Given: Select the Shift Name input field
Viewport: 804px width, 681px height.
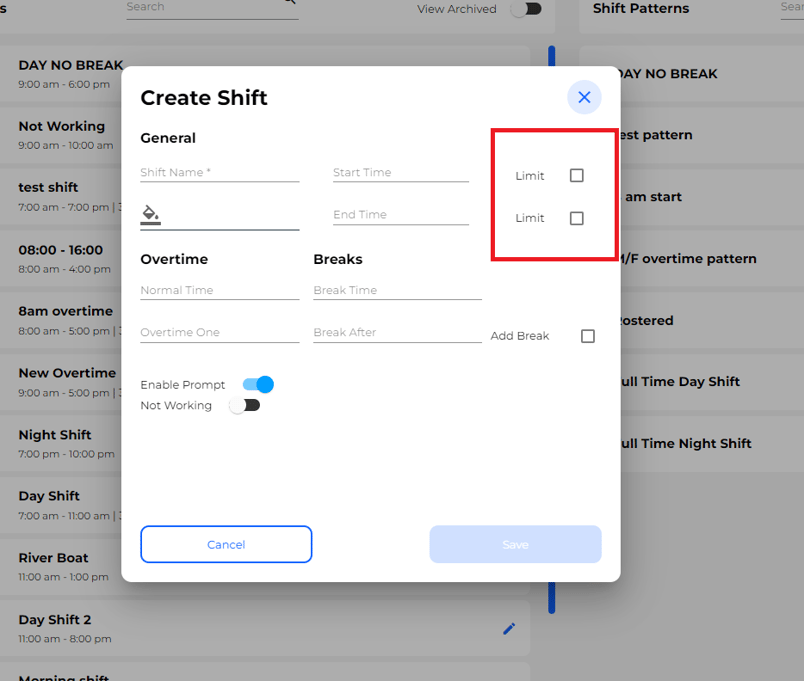Looking at the screenshot, I should click(x=219, y=172).
